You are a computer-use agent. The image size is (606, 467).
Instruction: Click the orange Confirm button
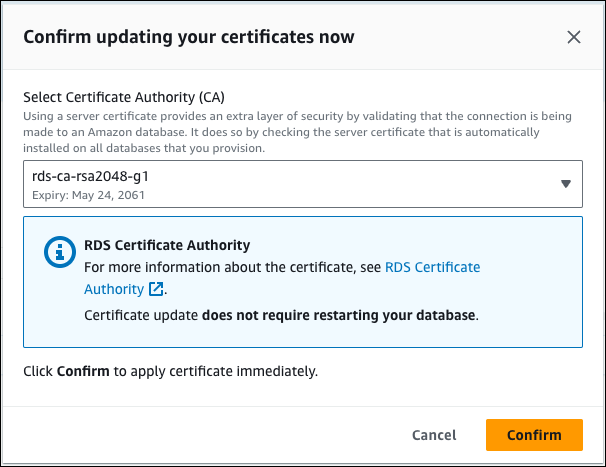tap(534, 435)
